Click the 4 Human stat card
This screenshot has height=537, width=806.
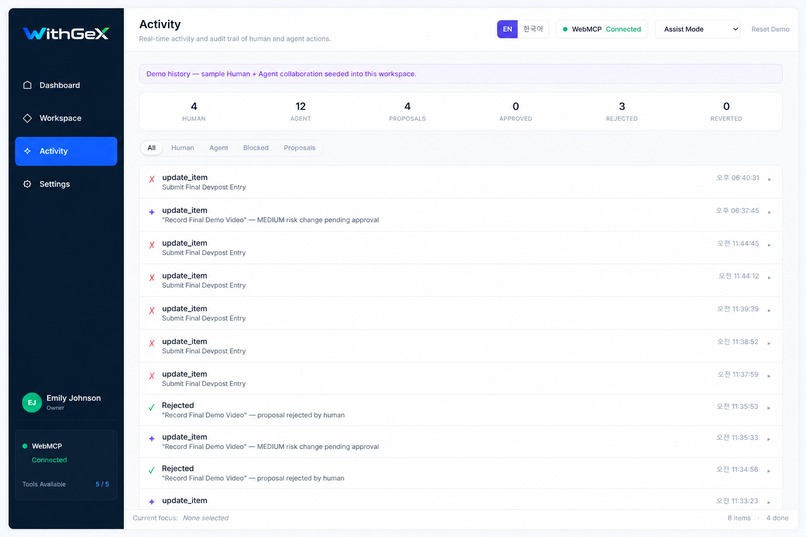(194, 112)
